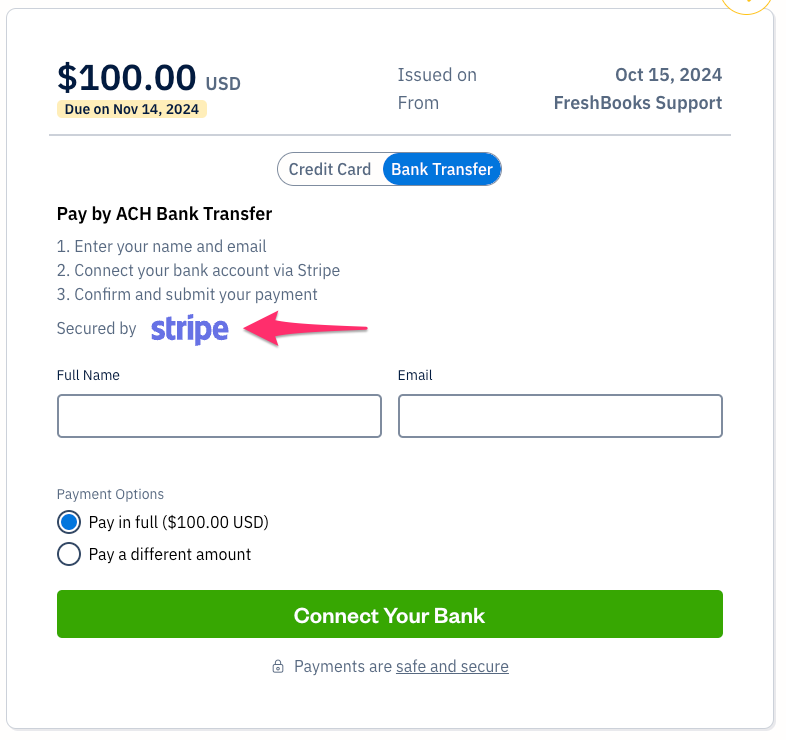Click the Payment Options section label
Viewport: 786px width, 740px height.
(x=110, y=494)
